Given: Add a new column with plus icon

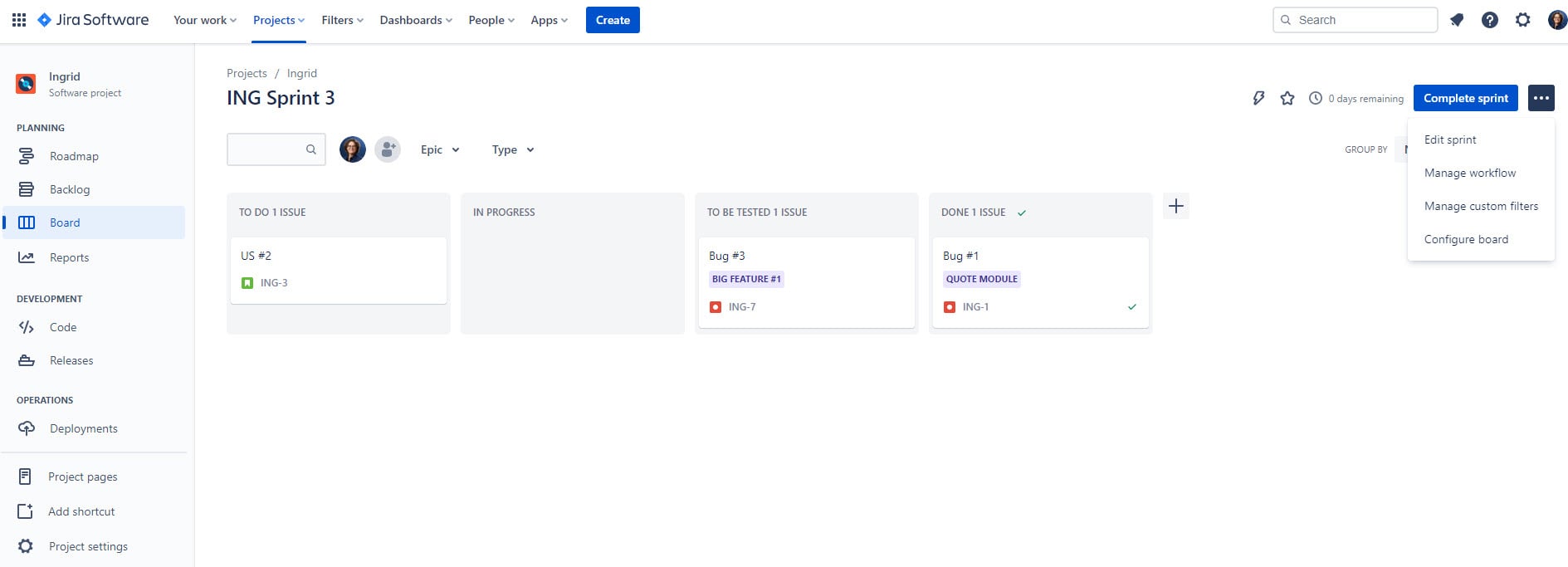Looking at the screenshot, I should 1176,206.
